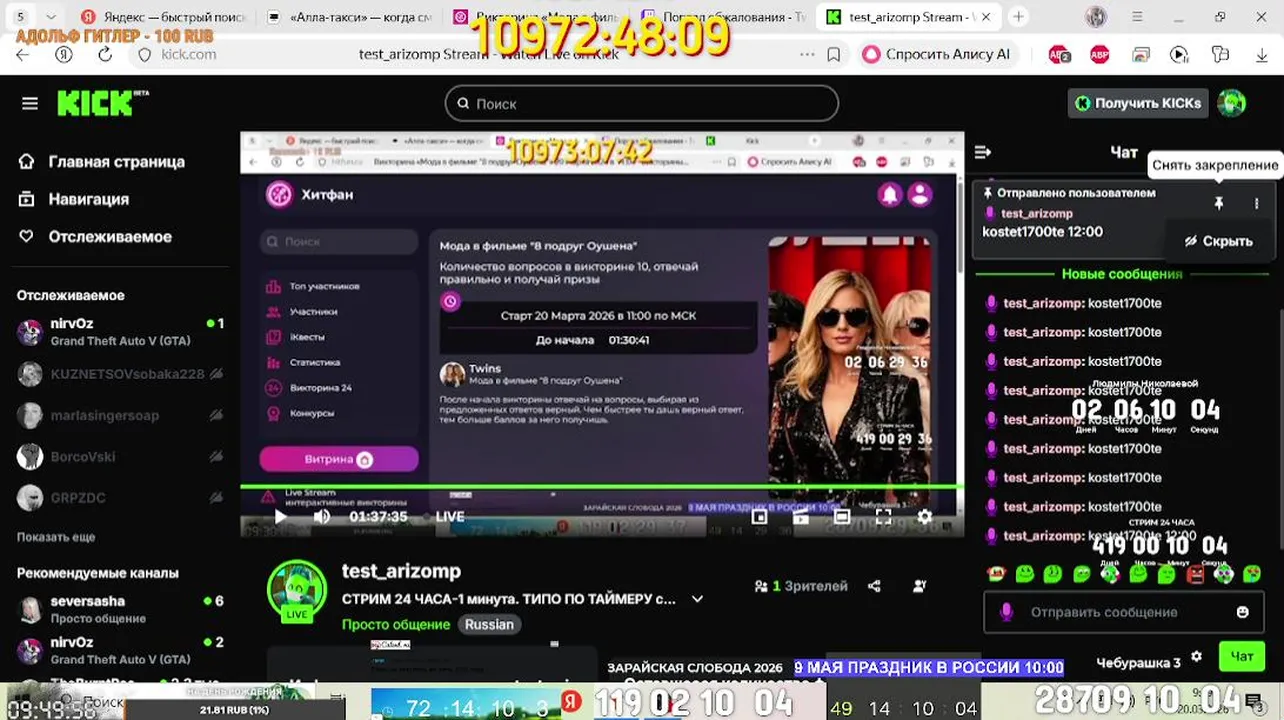Go back in browser
This screenshot has height=720, width=1284.
[x=22, y=55]
